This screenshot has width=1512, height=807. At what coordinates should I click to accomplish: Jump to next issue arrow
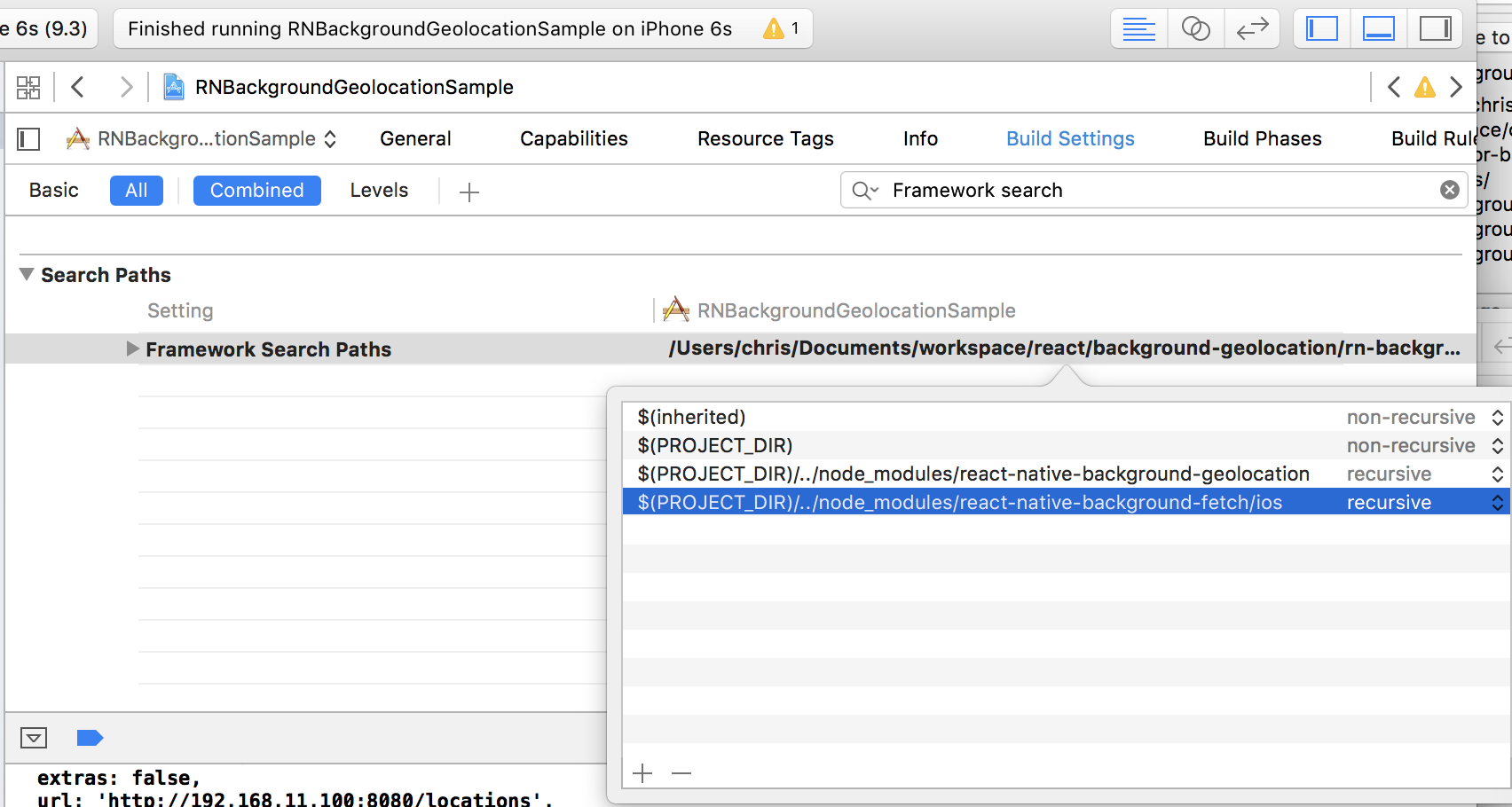pyautogui.click(x=1456, y=87)
